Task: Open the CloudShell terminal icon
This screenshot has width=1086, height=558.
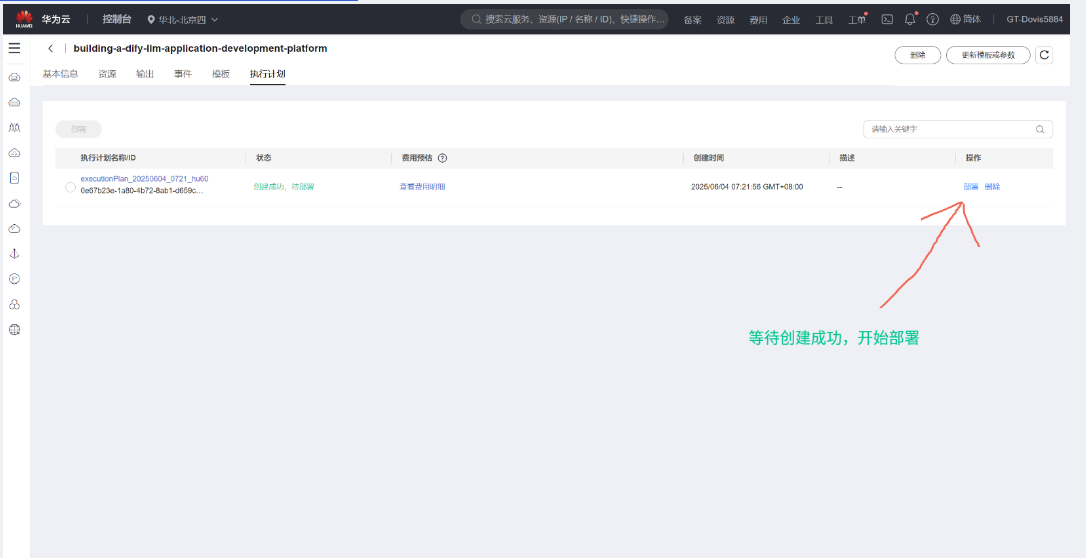Action: point(886,19)
